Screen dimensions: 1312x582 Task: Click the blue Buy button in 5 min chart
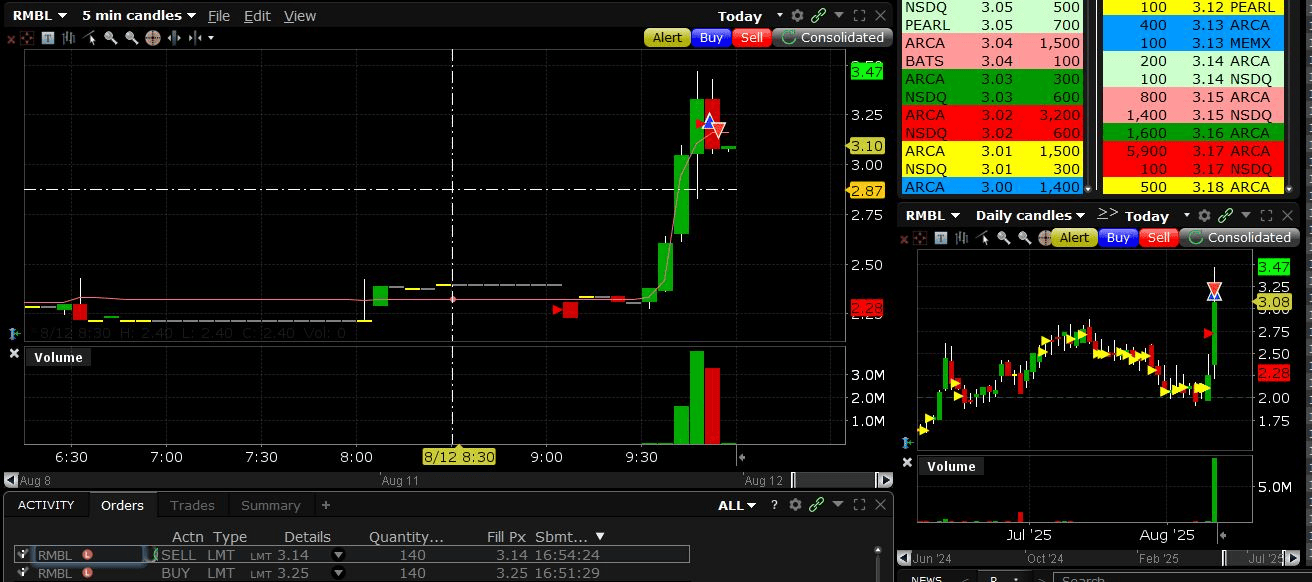coord(711,37)
